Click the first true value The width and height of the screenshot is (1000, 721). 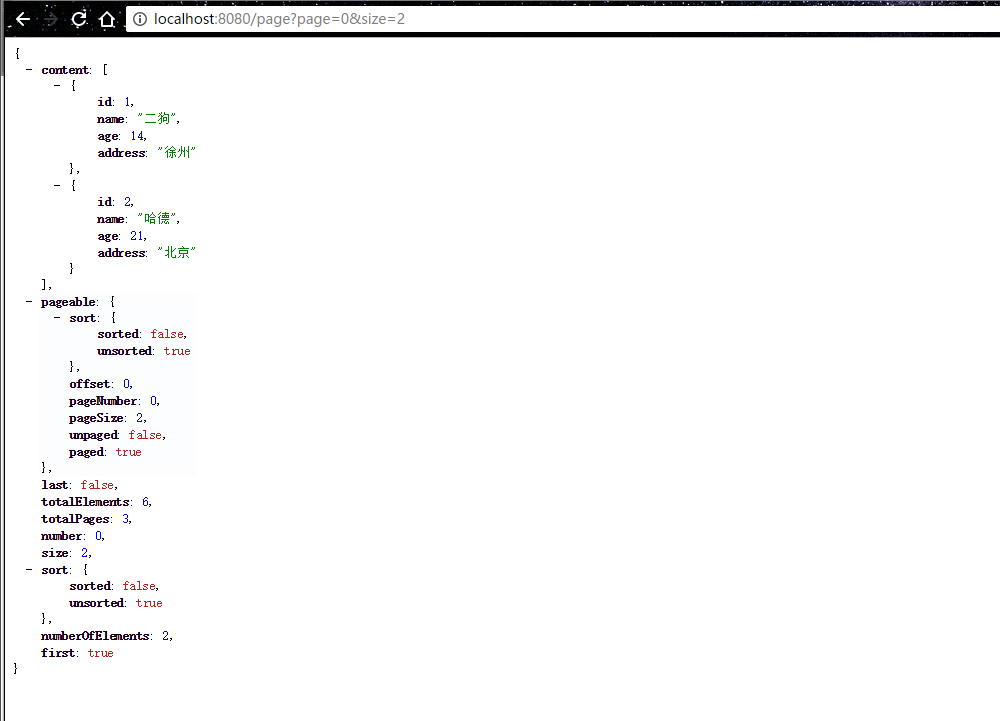coord(100,653)
